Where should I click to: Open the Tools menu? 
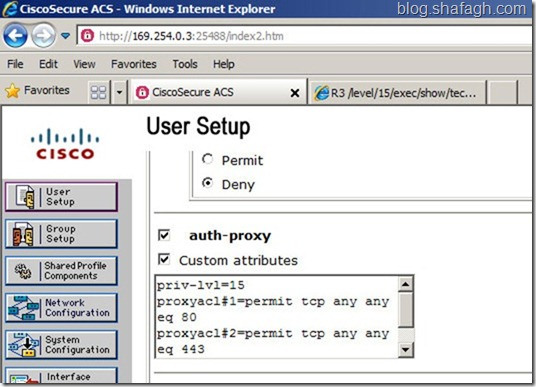pos(185,64)
